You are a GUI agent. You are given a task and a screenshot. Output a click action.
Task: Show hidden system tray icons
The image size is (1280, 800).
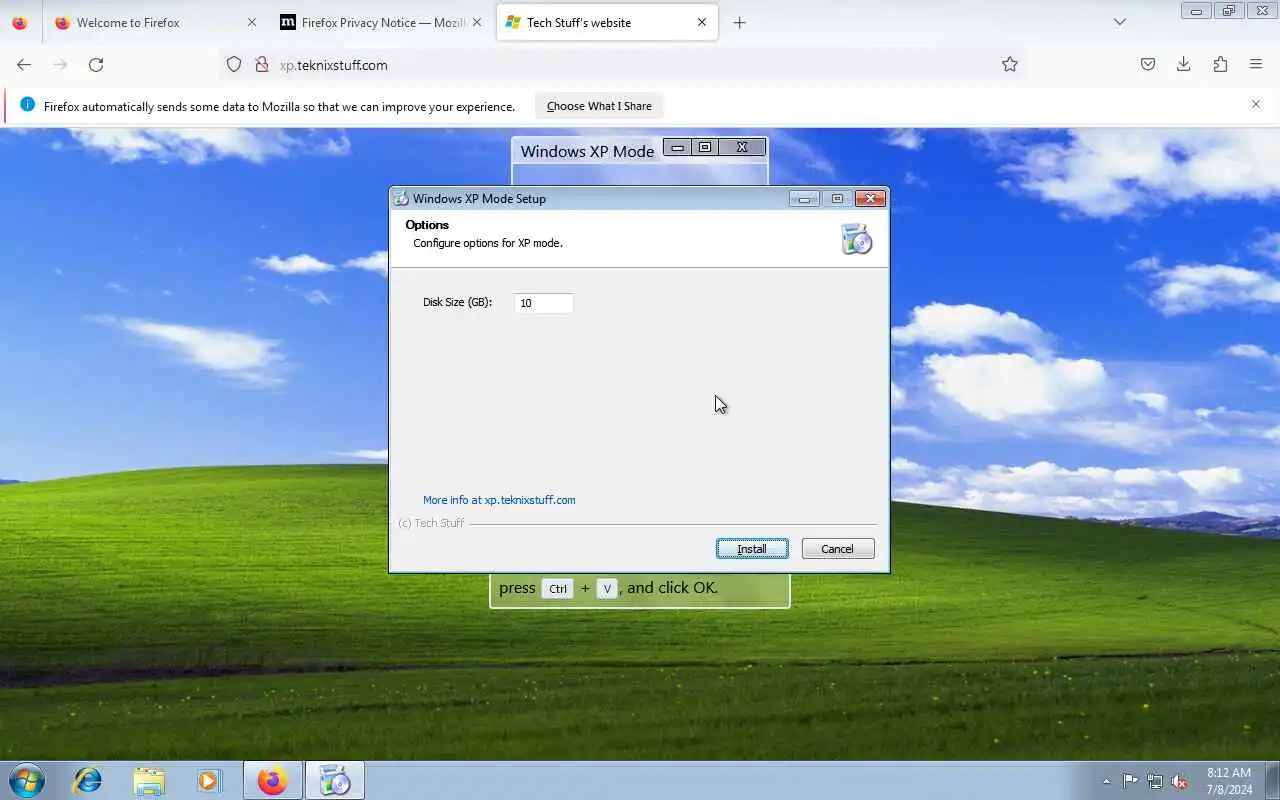1106,781
